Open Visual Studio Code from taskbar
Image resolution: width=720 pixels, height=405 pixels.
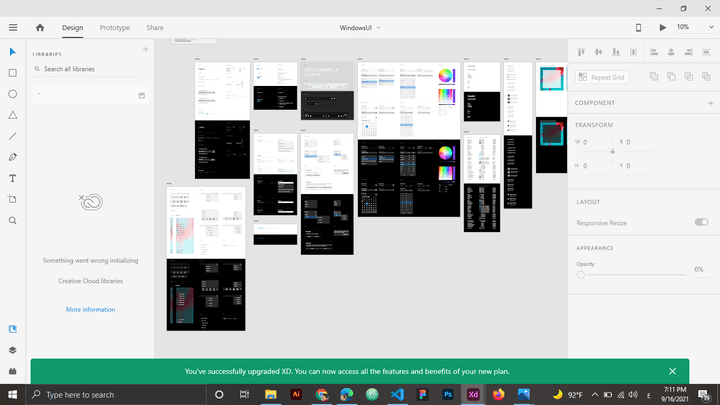pyautogui.click(x=397, y=394)
